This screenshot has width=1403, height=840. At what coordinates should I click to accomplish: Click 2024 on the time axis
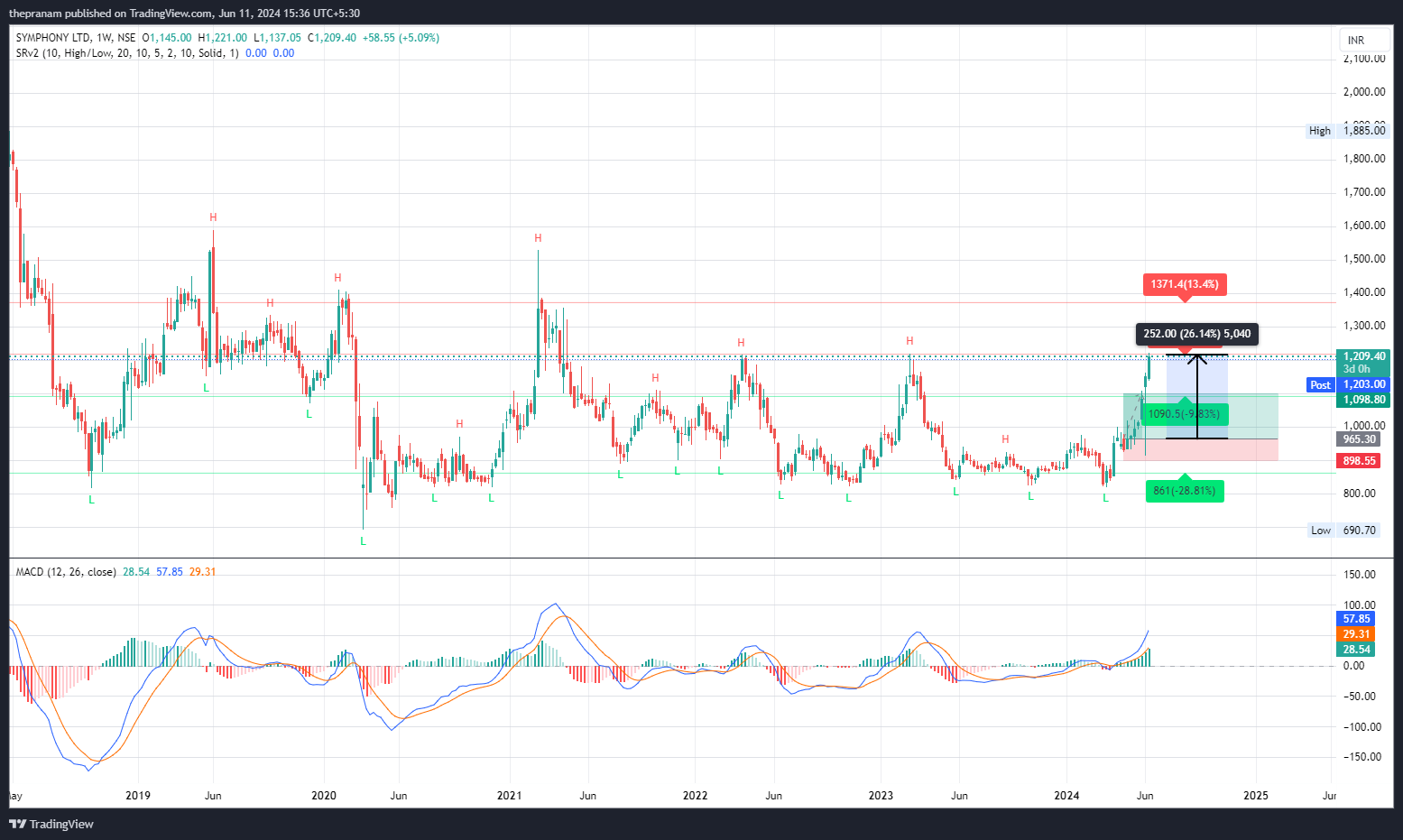click(x=1067, y=796)
